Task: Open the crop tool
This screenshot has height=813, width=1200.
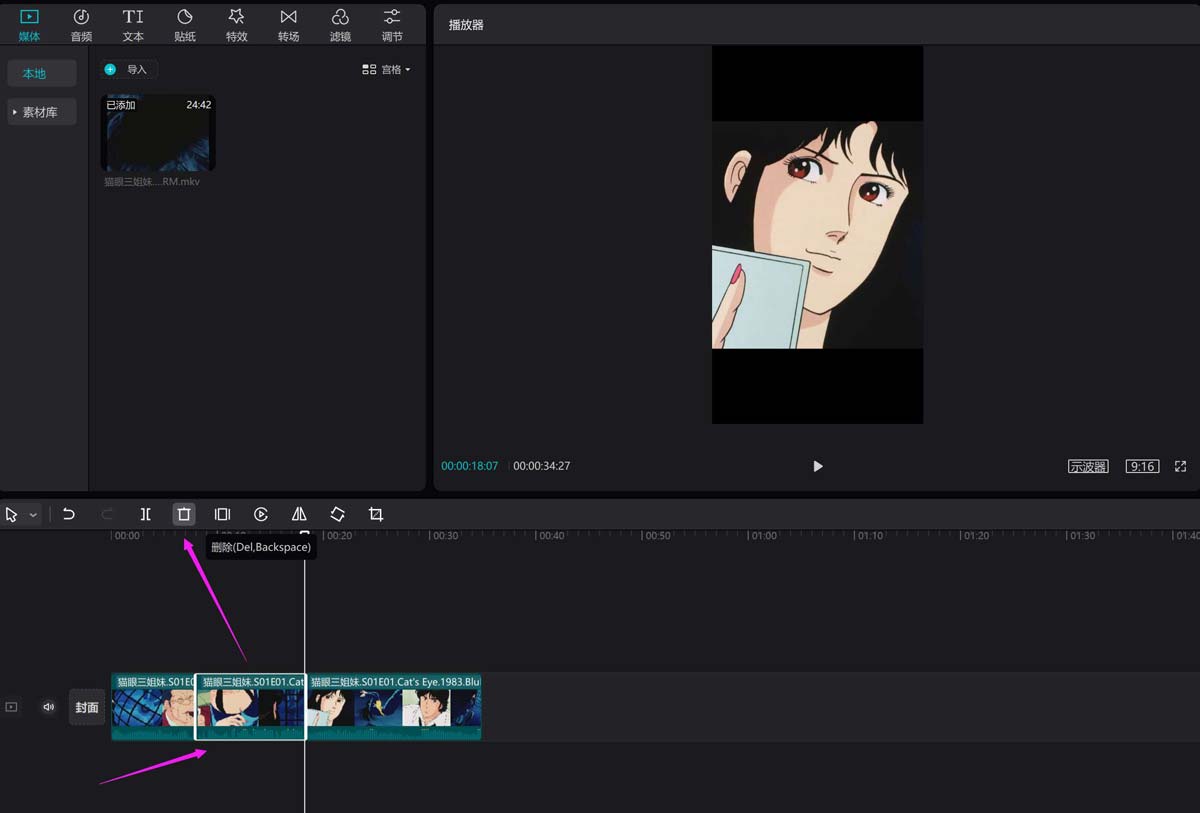Action: [376, 514]
